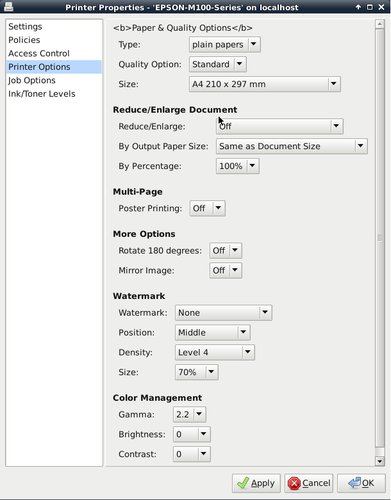Click the Apply button
This screenshot has height=500, width=391.
[x=256, y=483]
